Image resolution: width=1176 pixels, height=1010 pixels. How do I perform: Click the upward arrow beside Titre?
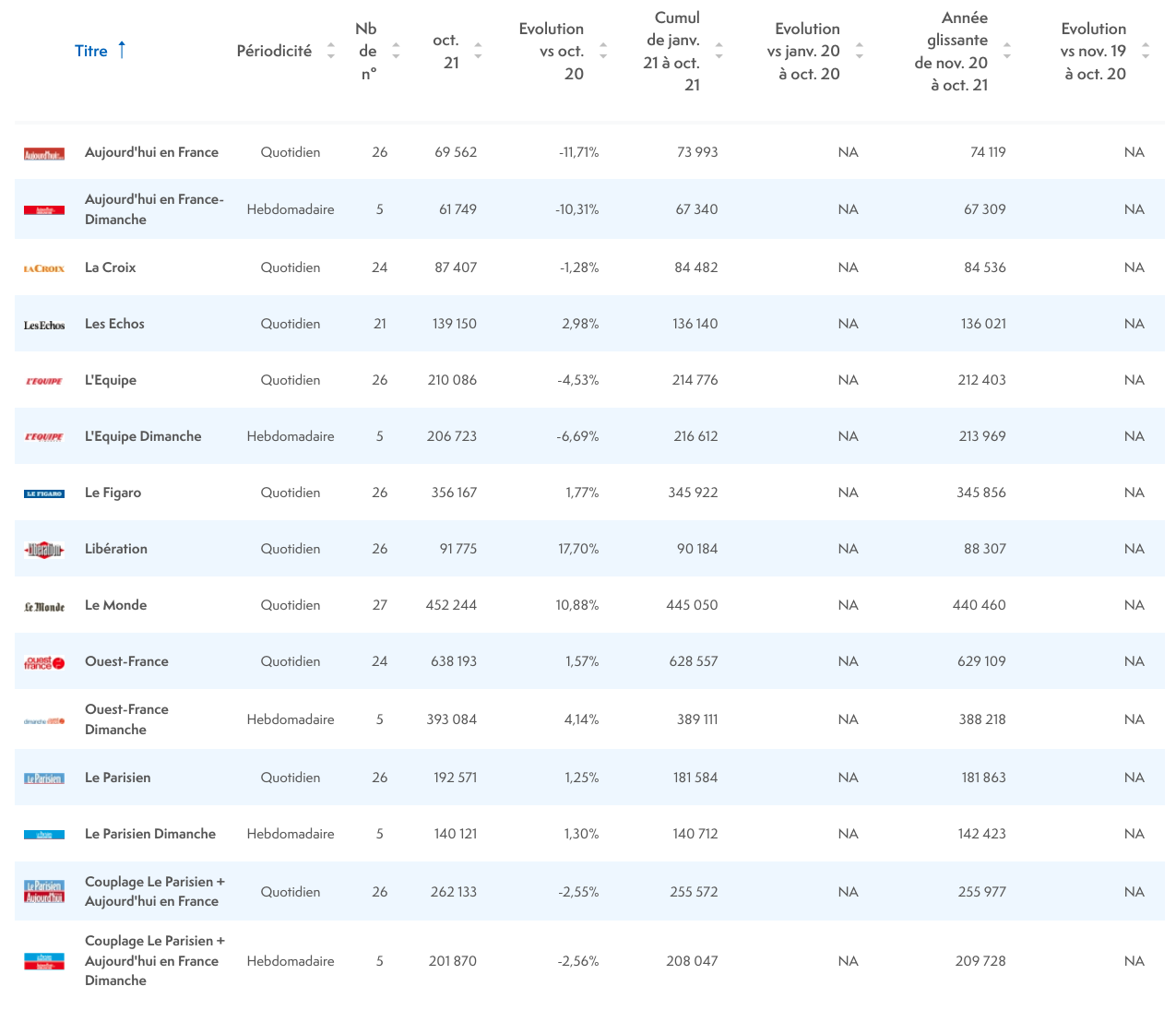[x=122, y=50]
